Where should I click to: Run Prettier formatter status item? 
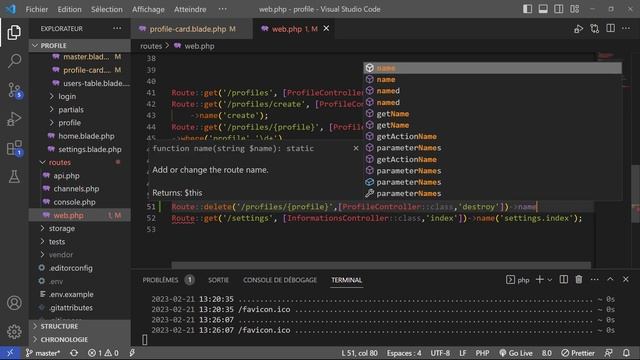578,353
